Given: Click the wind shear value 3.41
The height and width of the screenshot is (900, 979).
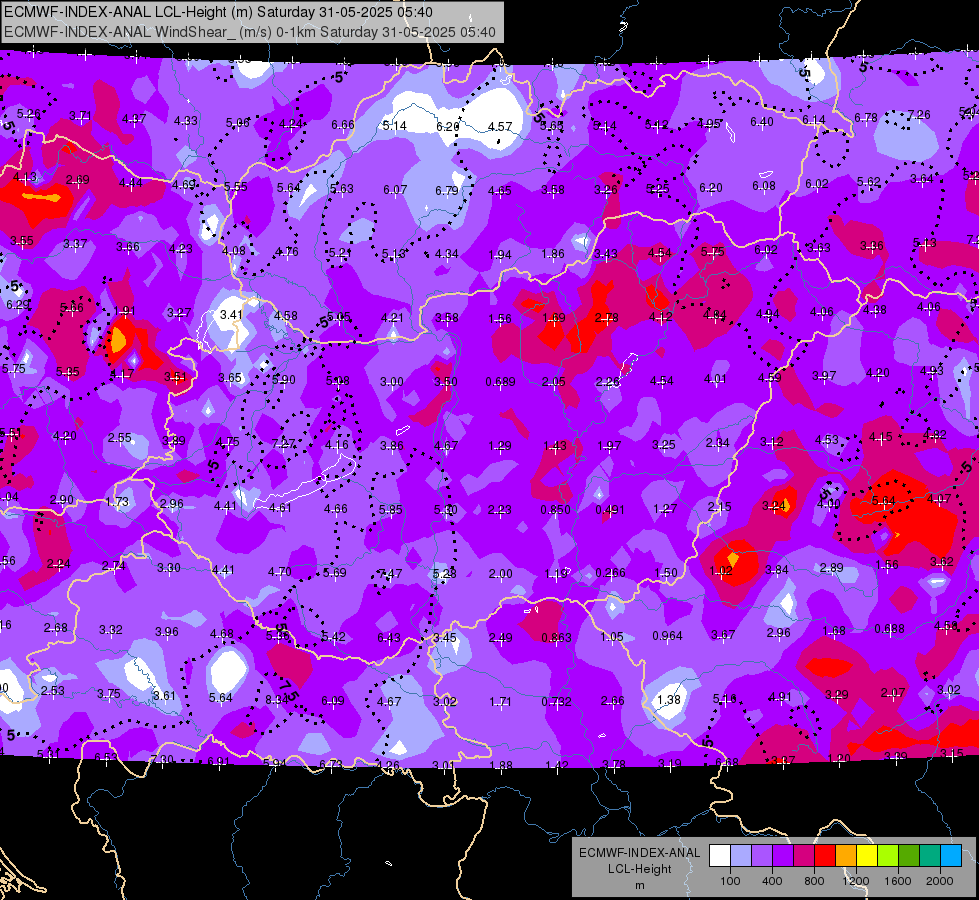Looking at the screenshot, I should [x=230, y=315].
